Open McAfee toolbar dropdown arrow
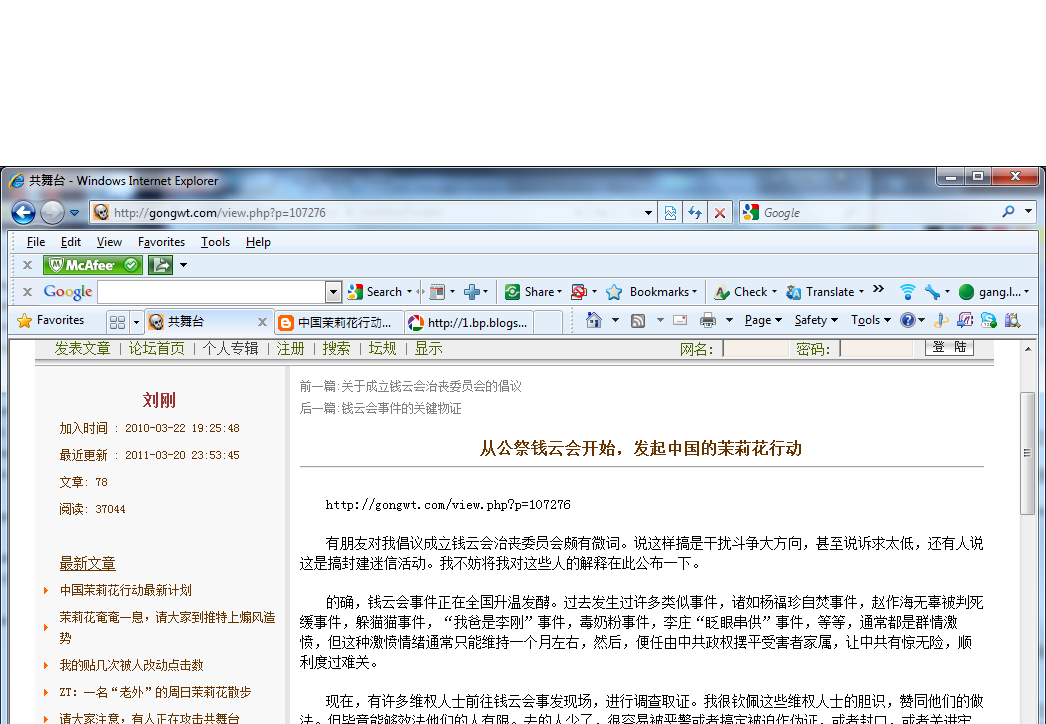This screenshot has height=724, width=1046. point(183,265)
